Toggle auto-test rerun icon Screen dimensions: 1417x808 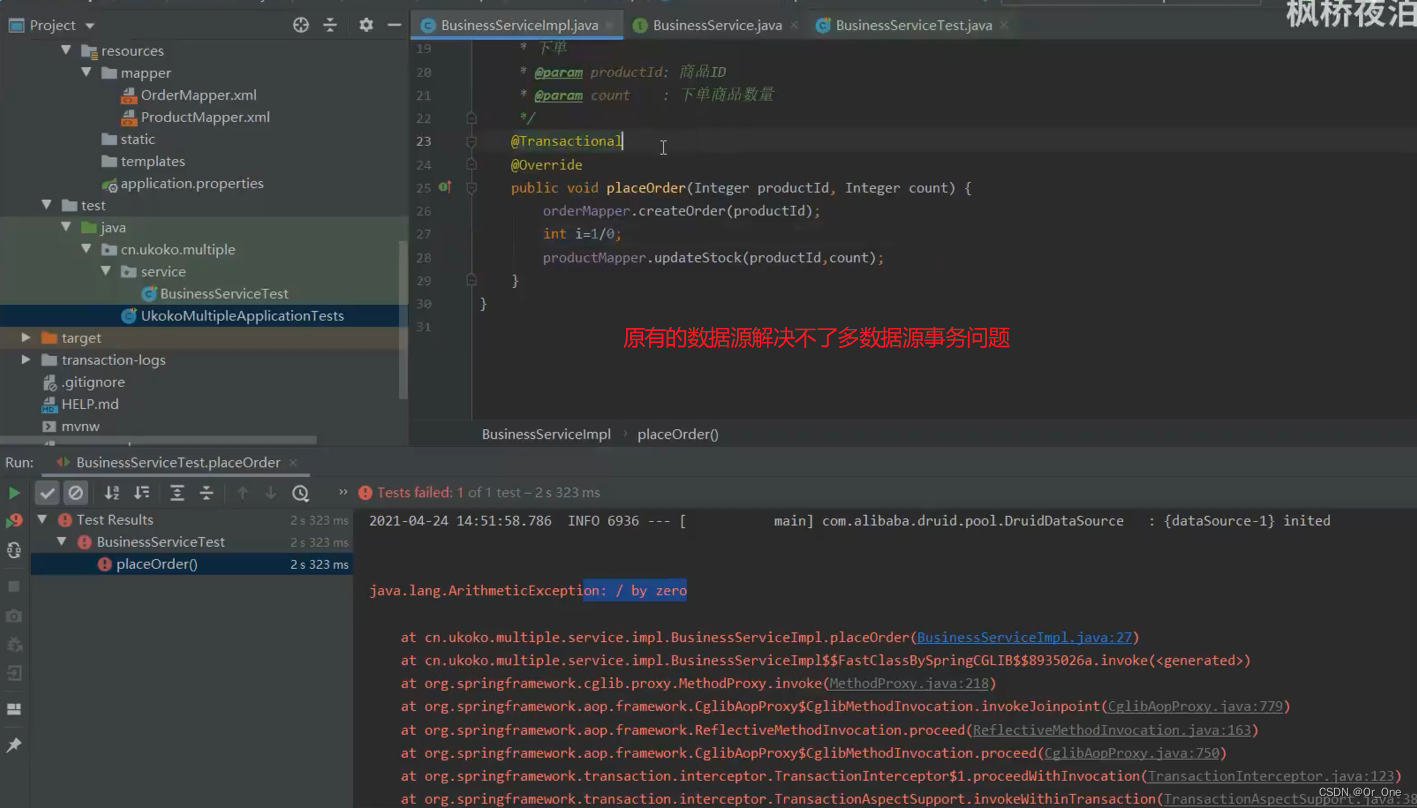(14, 550)
